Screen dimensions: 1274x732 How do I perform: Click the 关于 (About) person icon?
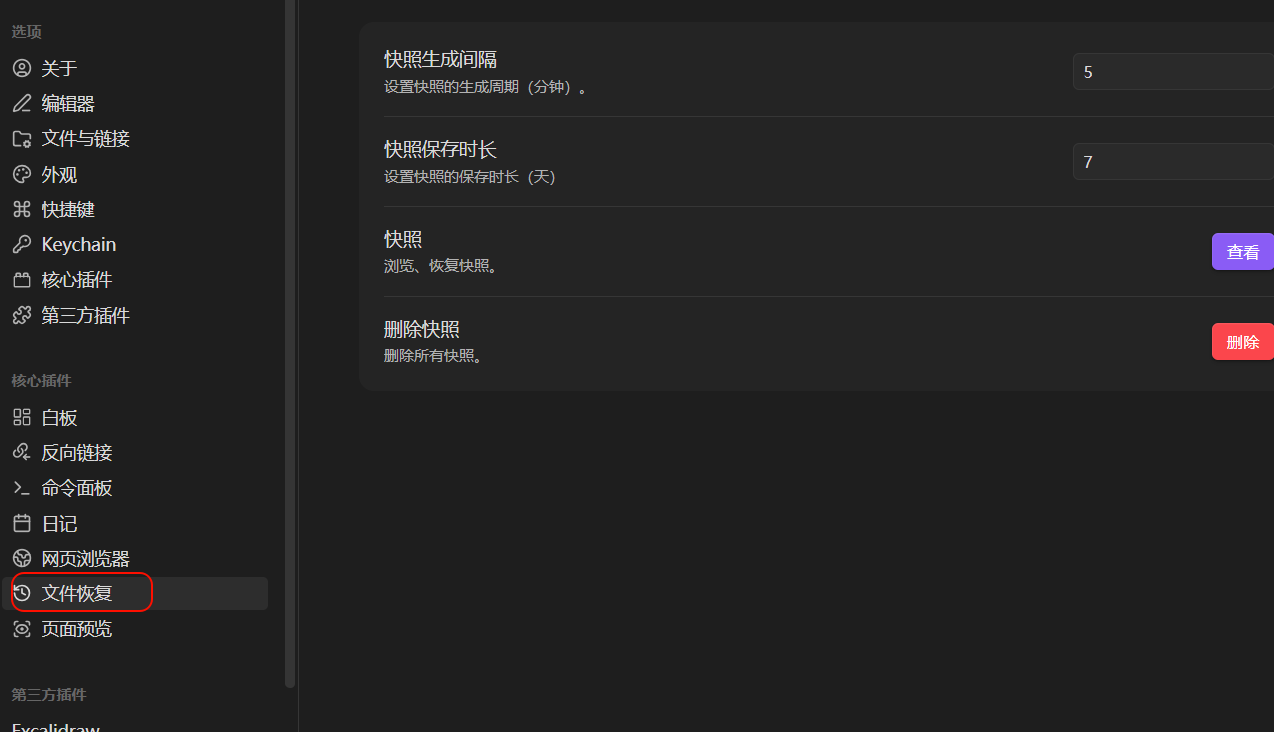[x=22, y=68]
